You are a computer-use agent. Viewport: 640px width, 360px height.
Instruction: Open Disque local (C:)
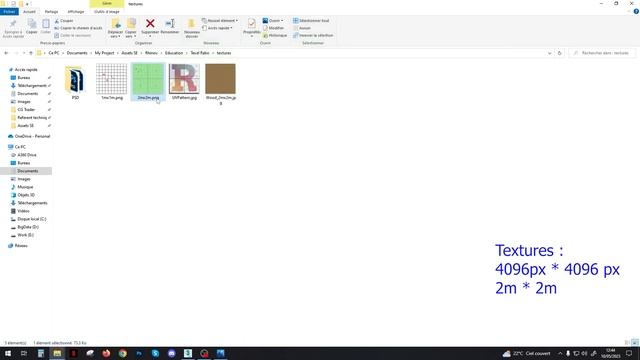coord(32,219)
